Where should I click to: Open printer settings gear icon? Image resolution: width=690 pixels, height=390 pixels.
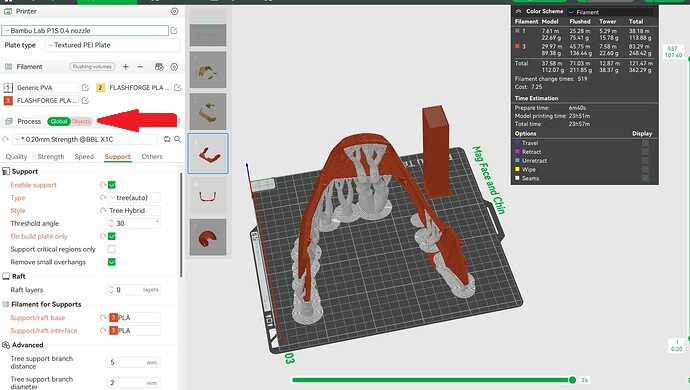coord(175,11)
